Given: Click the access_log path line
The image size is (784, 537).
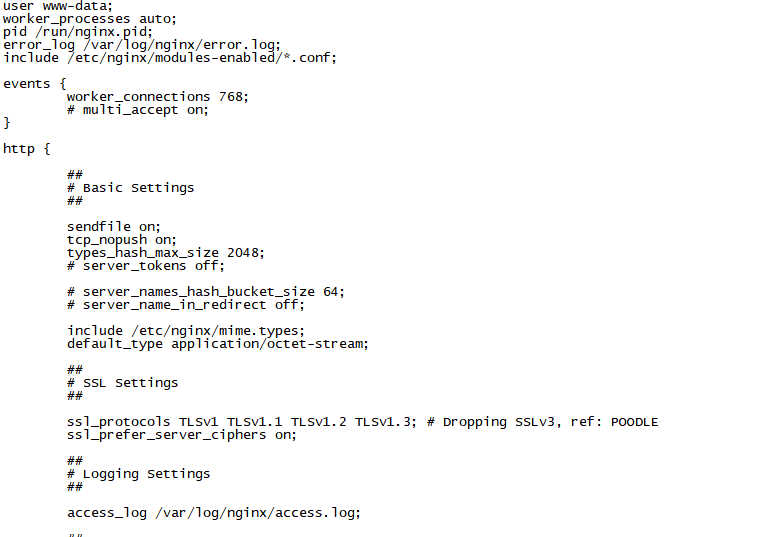Looking at the screenshot, I should 213,513.
